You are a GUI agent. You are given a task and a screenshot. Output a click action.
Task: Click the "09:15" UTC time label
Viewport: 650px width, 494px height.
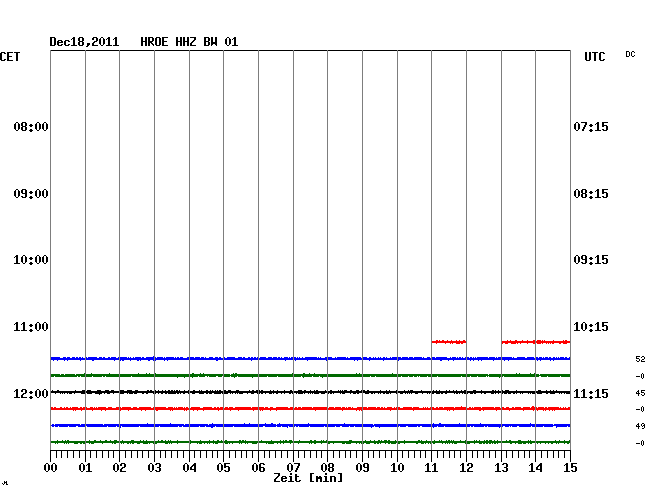591,260
